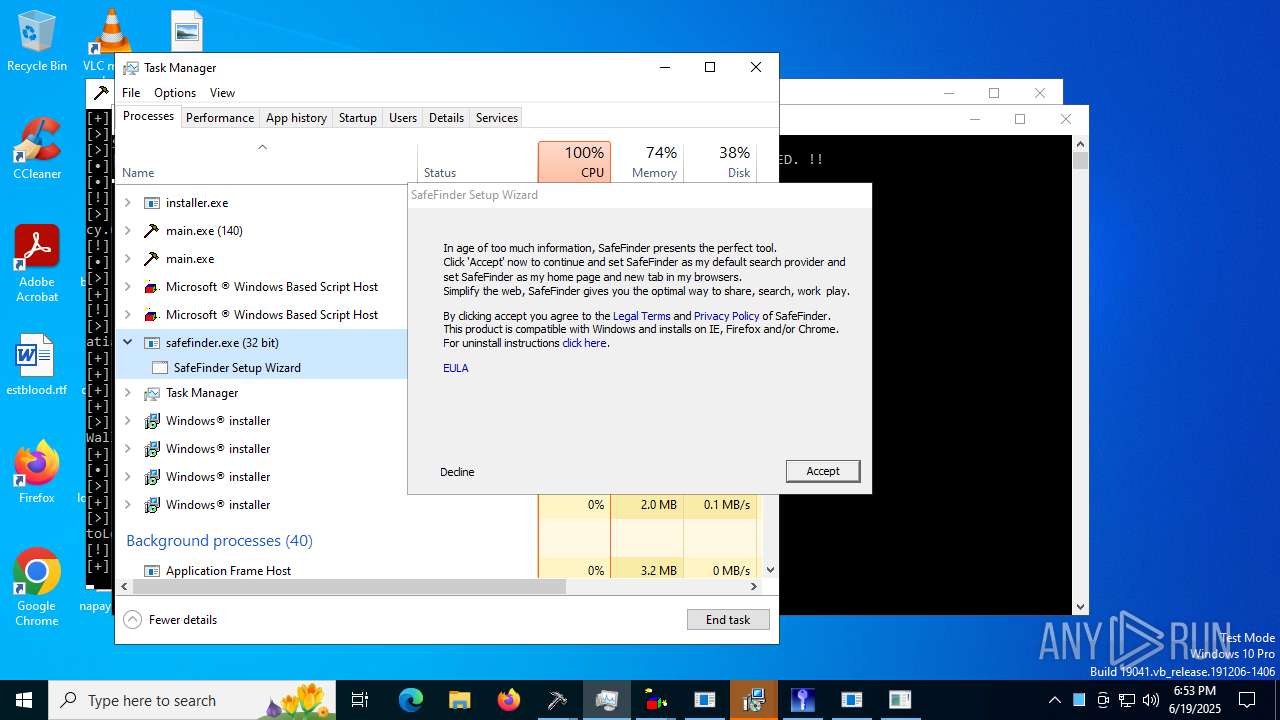1280x720 pixels.
Task: Decline the SafeFinder setup offer
Action: [457, 472]
